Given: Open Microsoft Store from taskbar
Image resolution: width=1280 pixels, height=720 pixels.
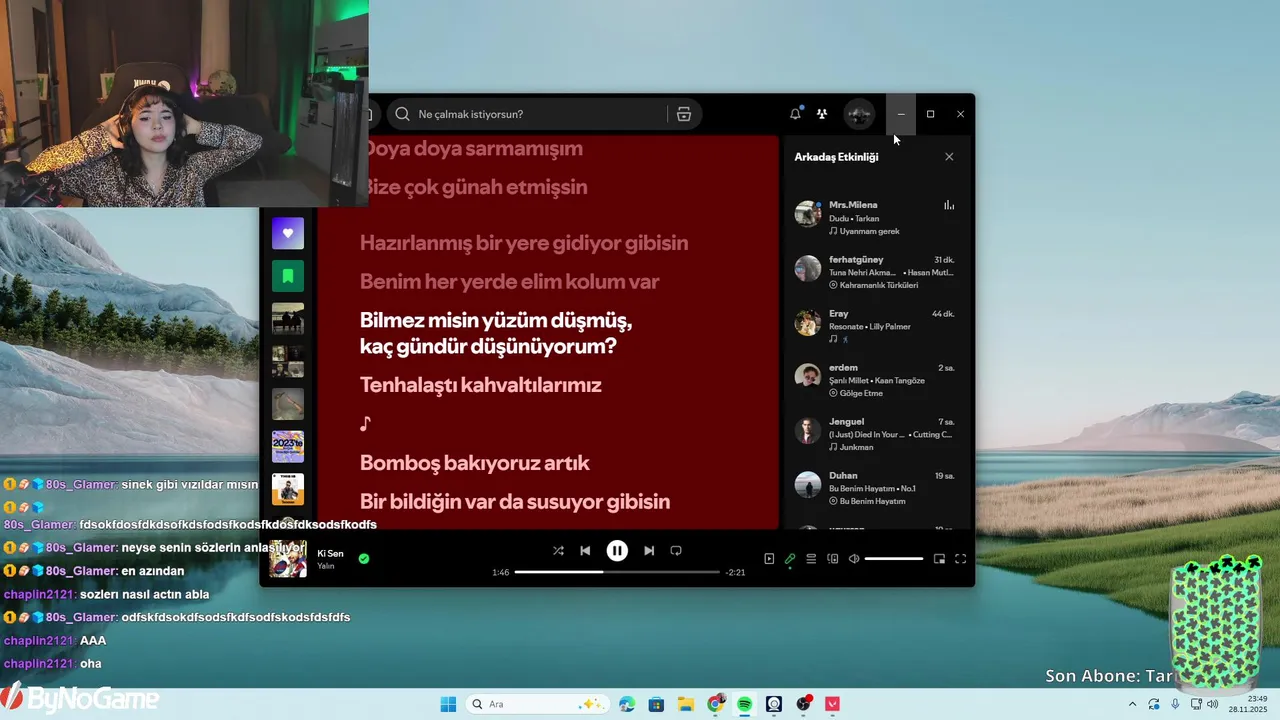Looking at the screenshot, I should coord(656,704).
